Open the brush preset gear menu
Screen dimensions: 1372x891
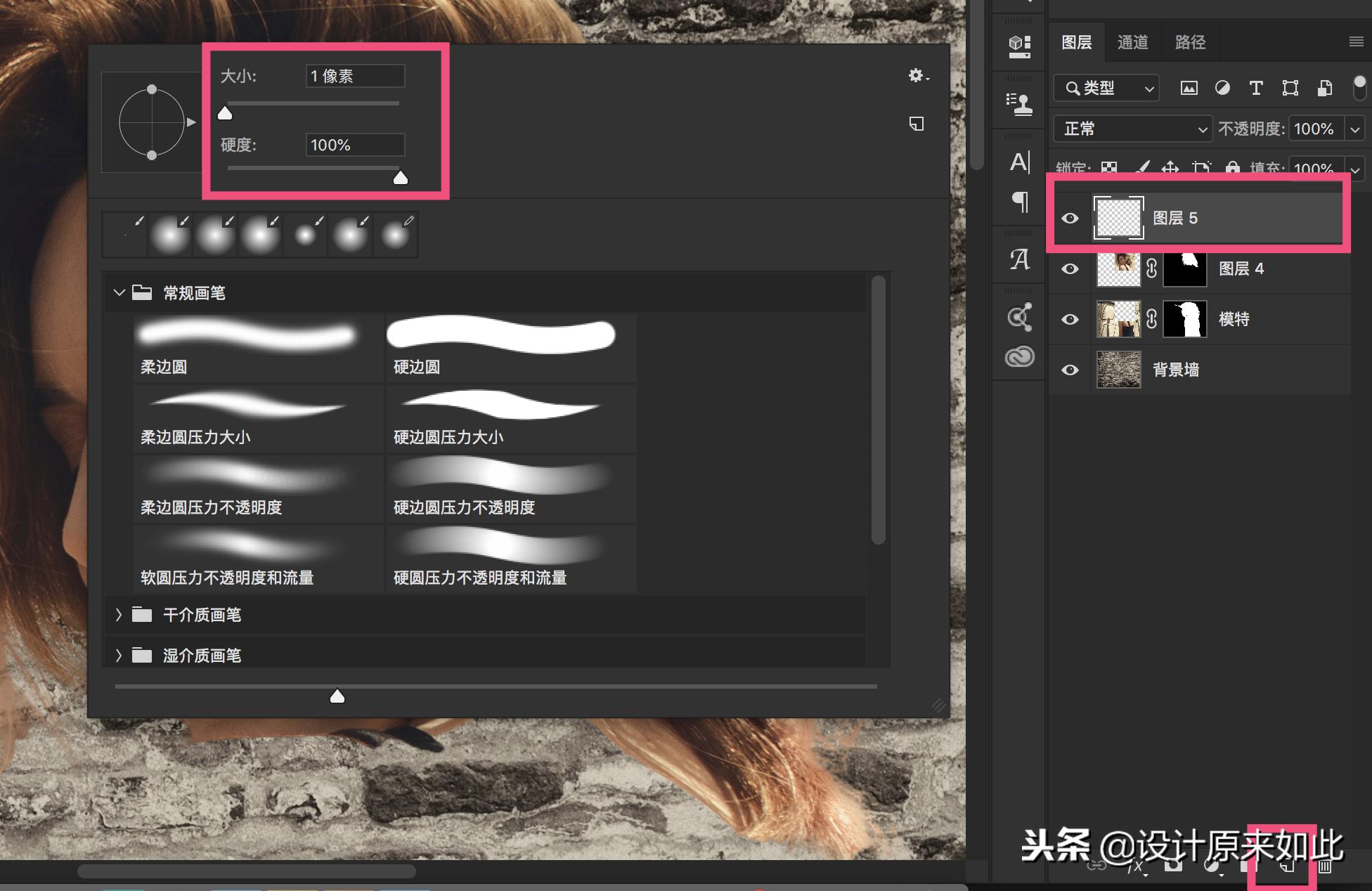click(917, 76)
